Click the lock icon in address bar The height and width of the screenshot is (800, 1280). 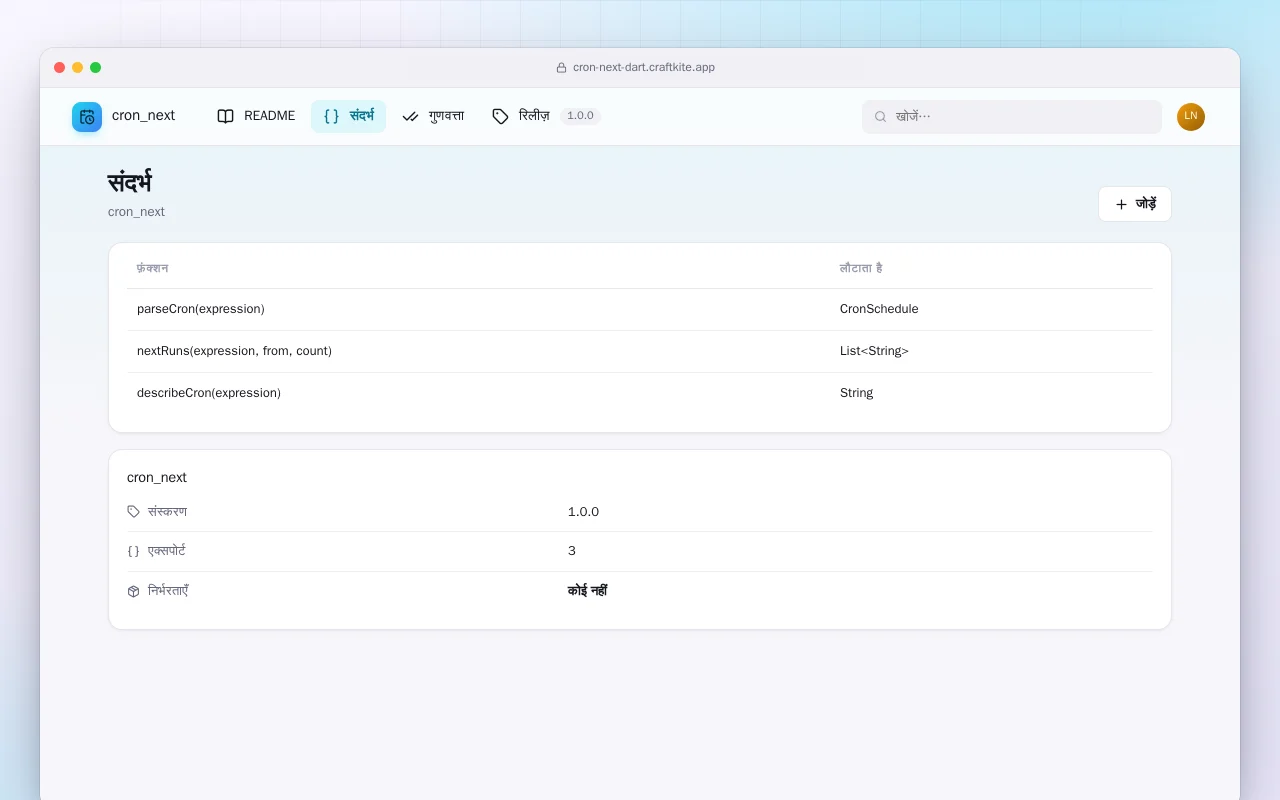coord(562,68)
